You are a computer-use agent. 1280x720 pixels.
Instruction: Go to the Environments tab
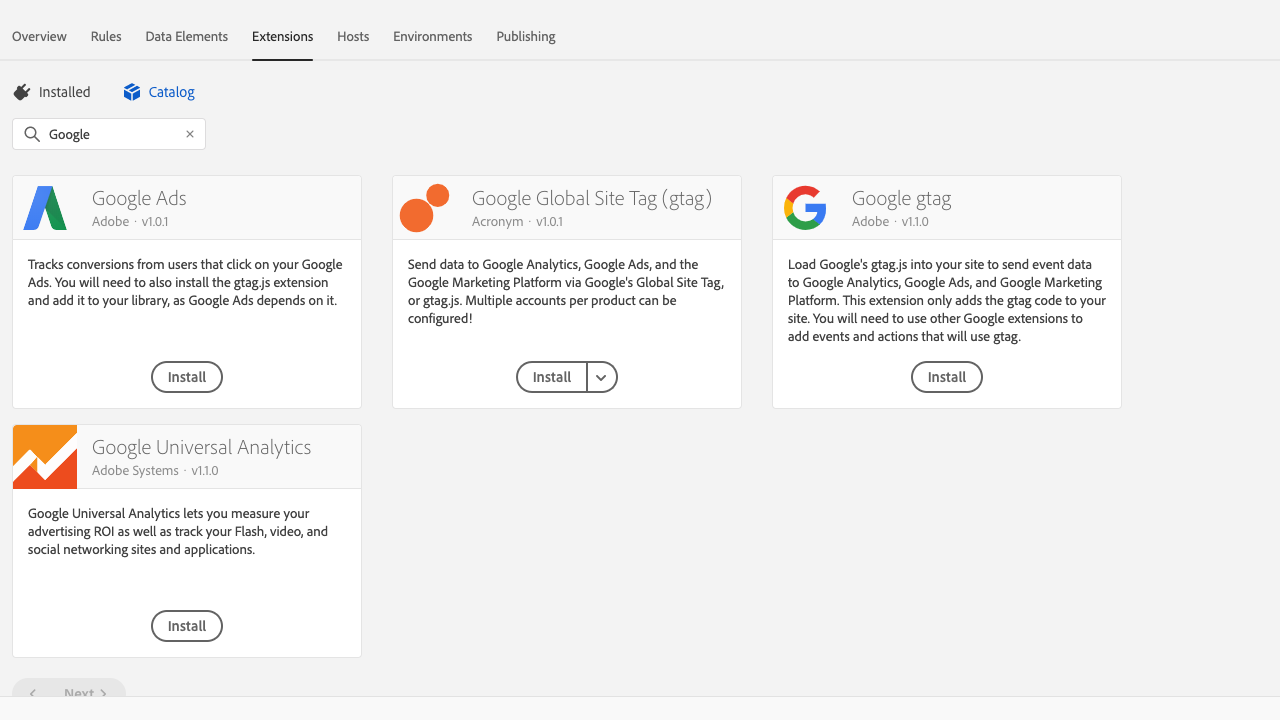coord(432,36)
